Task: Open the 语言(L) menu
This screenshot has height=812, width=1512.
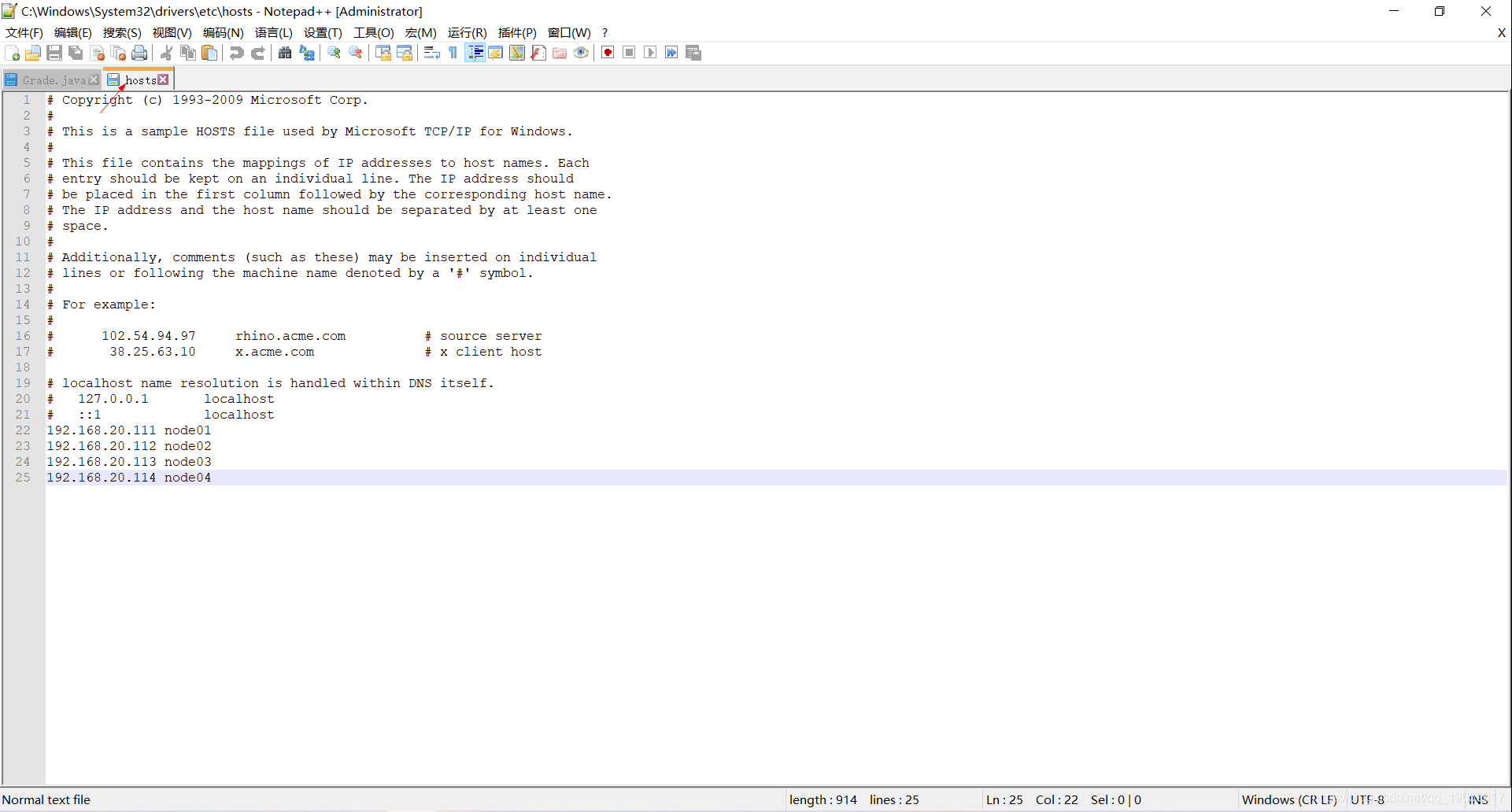Action: (x=273, y=32)
